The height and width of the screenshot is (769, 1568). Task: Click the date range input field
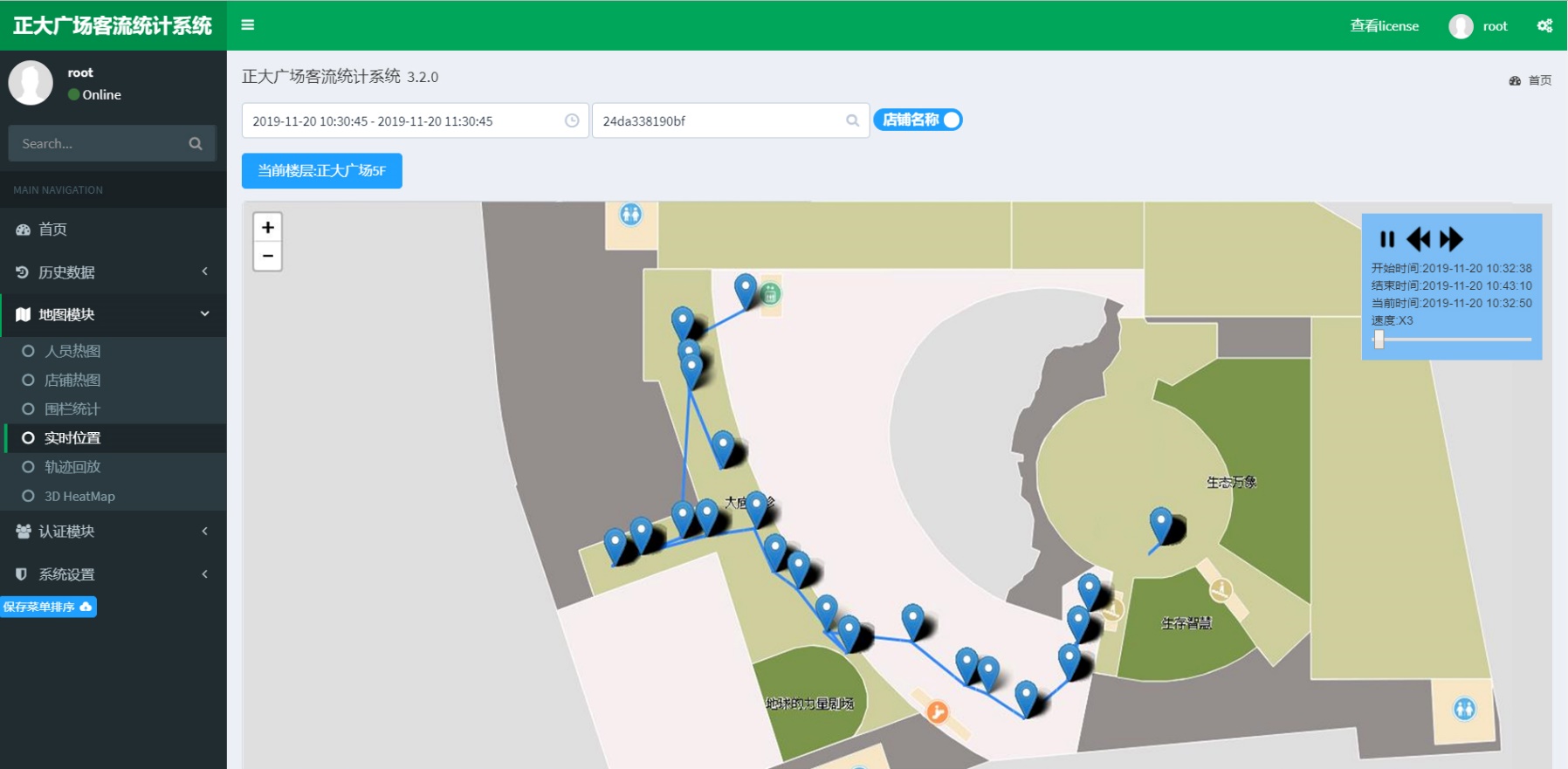(415, 120)
